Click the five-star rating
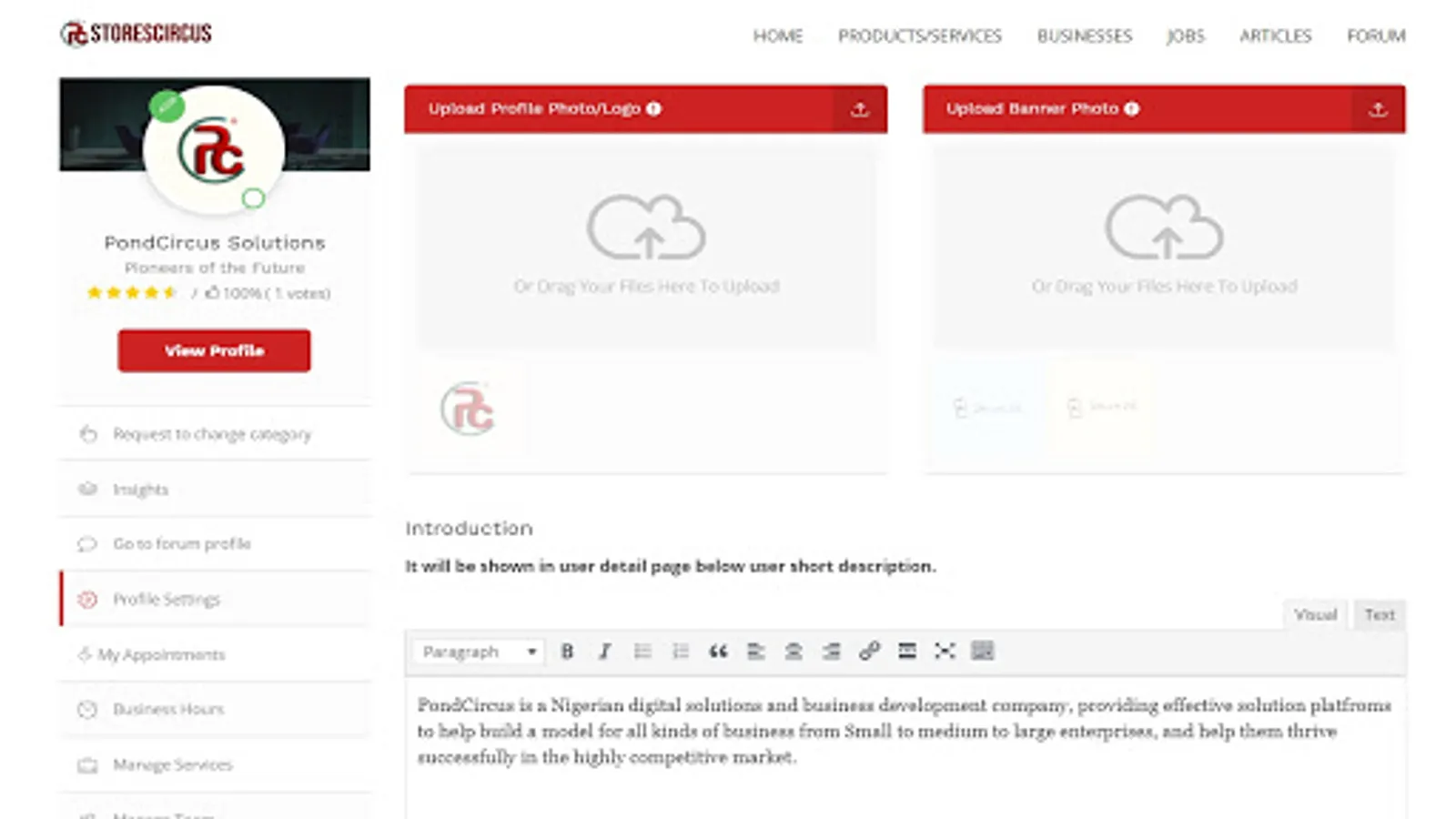Image resolution: width=1456 pixels, height=819 pixels. point(132,293)
